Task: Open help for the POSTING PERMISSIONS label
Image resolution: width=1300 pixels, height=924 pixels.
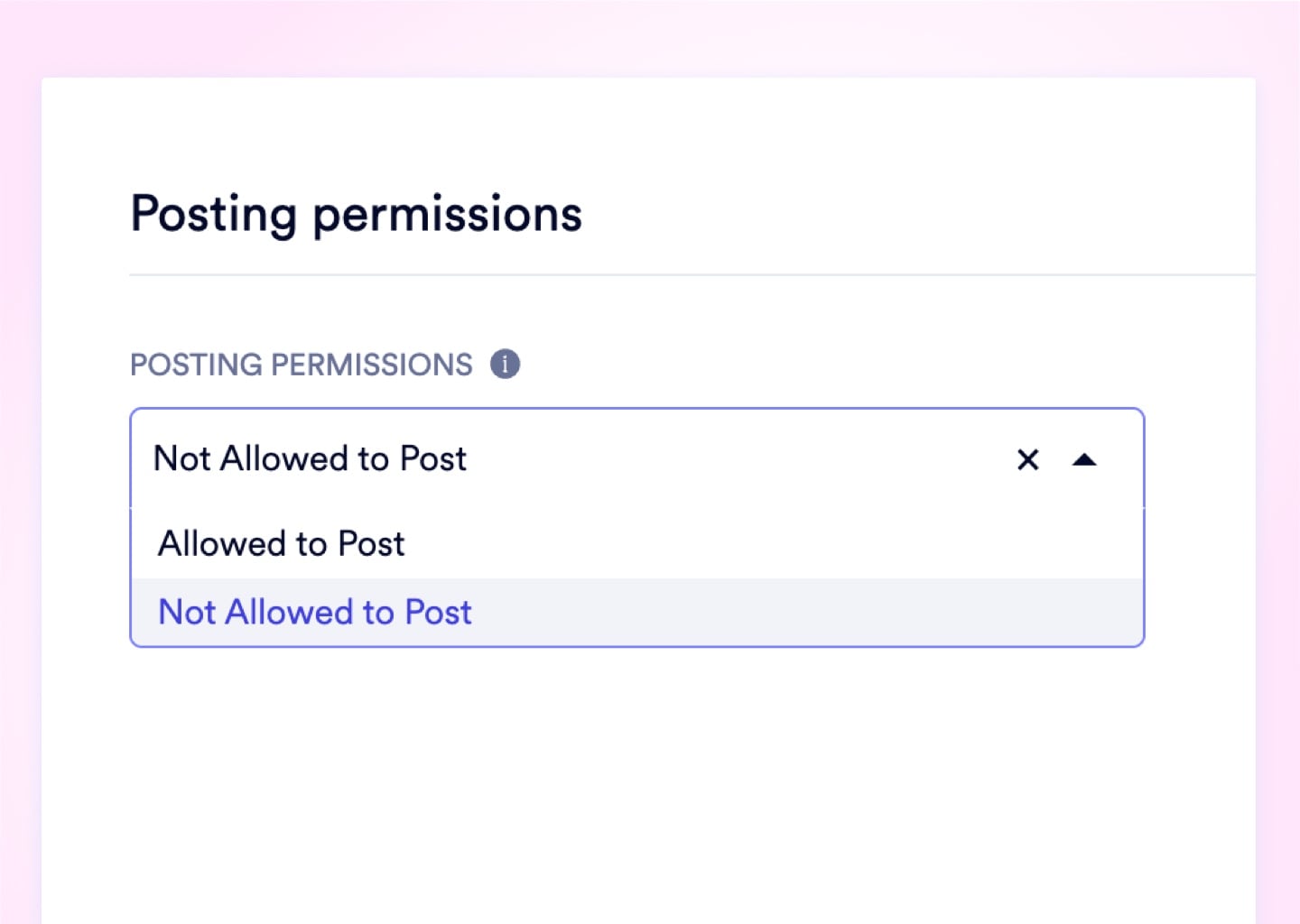Action: [505, 365]
